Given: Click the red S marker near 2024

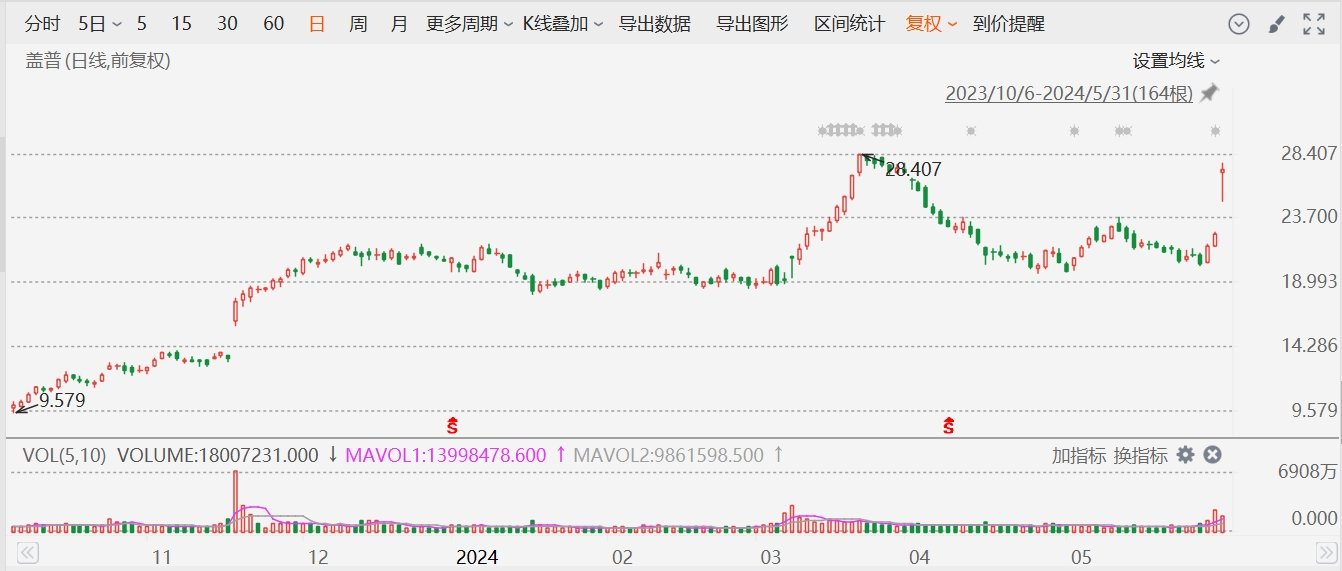Looking at the screenshot, I should (x=452, y=427).
